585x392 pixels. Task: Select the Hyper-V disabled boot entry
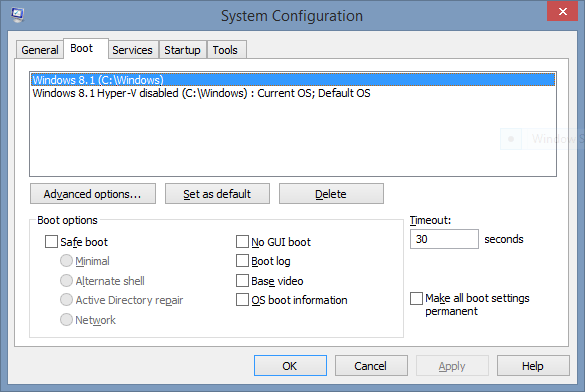click(x=293, y=93)
